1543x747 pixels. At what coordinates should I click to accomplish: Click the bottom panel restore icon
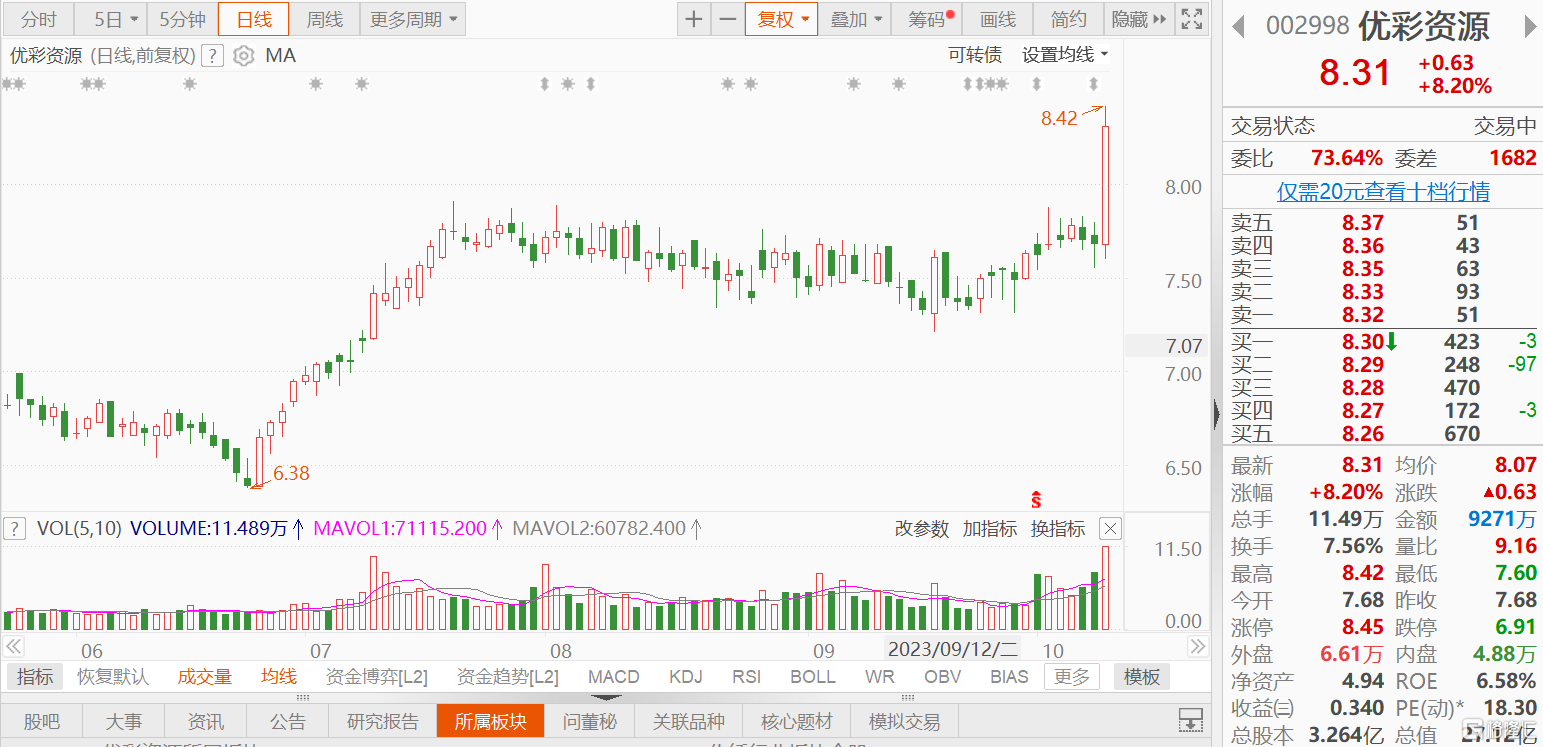[x=1190, y=720]
